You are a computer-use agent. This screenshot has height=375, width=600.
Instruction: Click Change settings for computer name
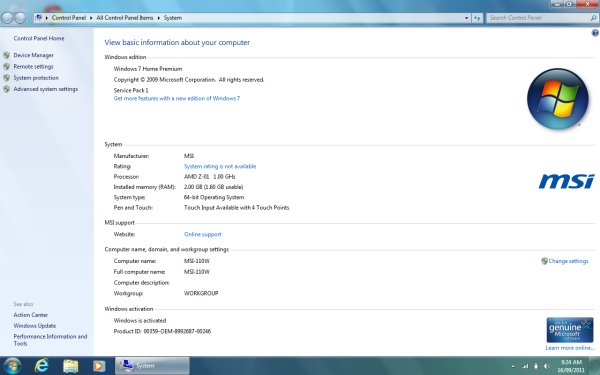pyautogui.click(x=568, y=261)
